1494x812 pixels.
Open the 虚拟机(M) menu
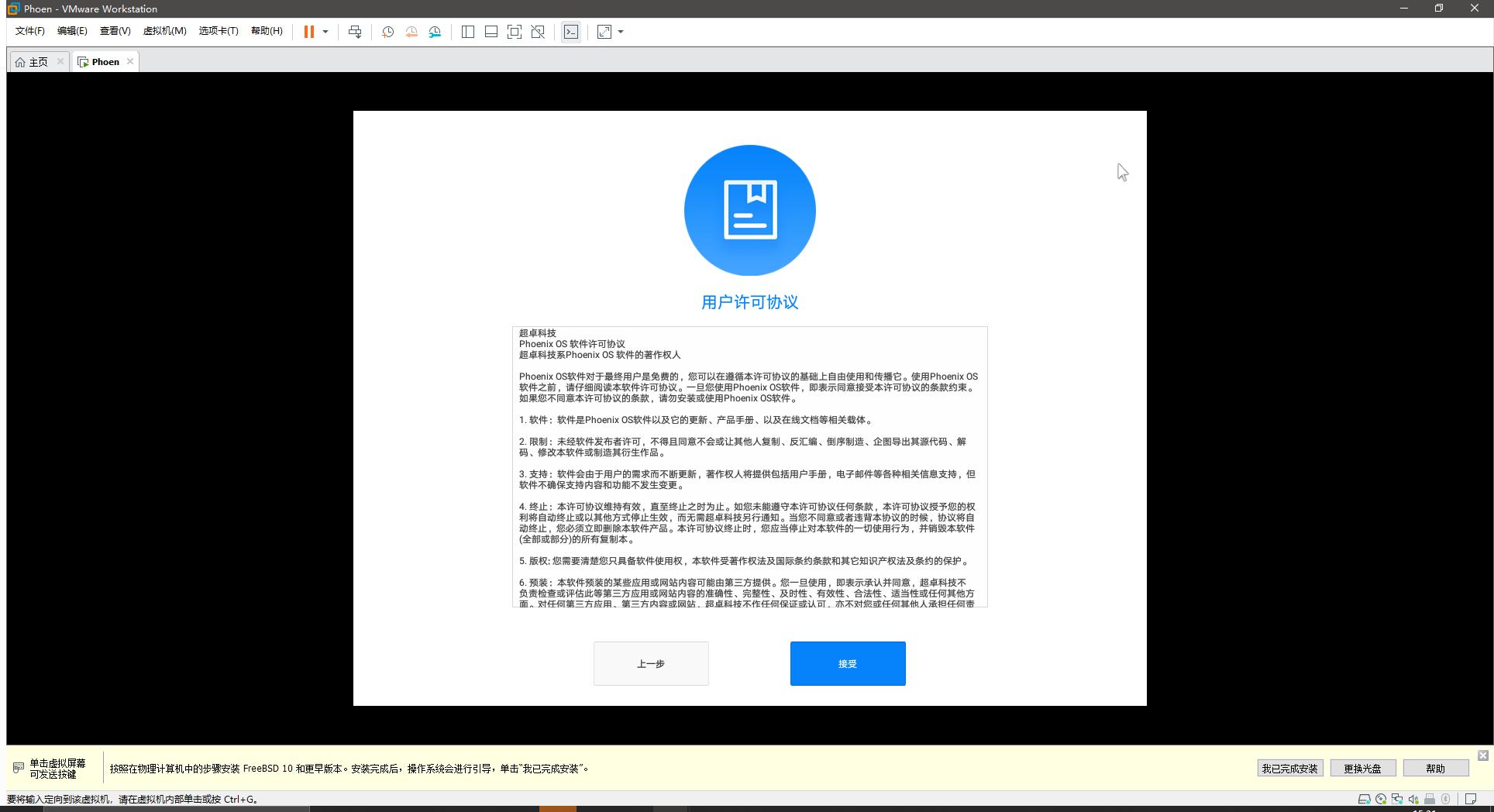(164, 31)
